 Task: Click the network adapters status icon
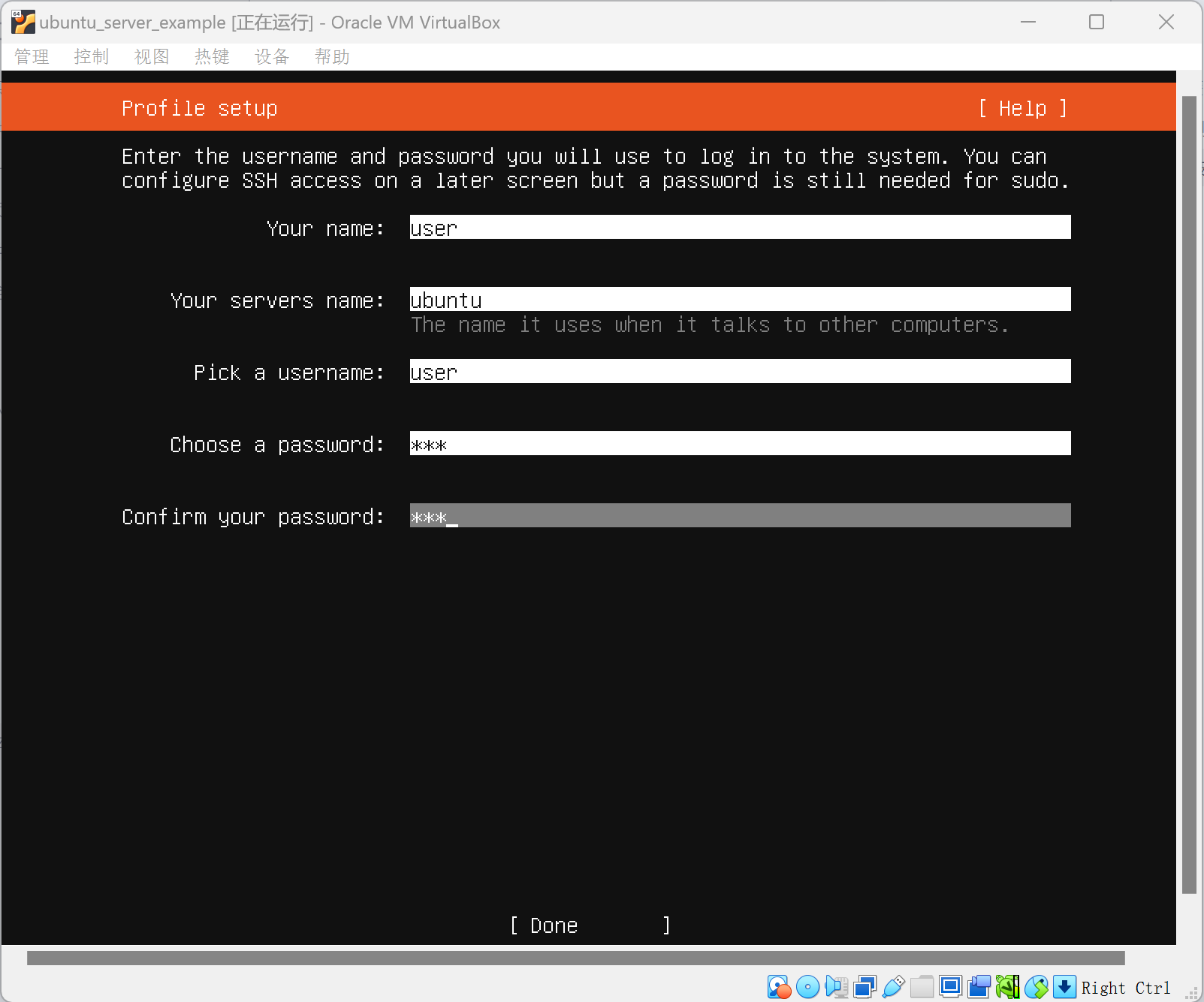point(865,987)
